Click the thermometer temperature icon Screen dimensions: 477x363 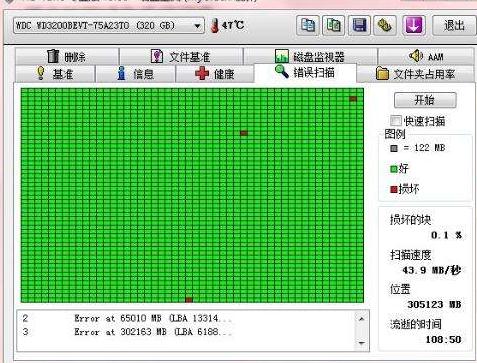215,26
